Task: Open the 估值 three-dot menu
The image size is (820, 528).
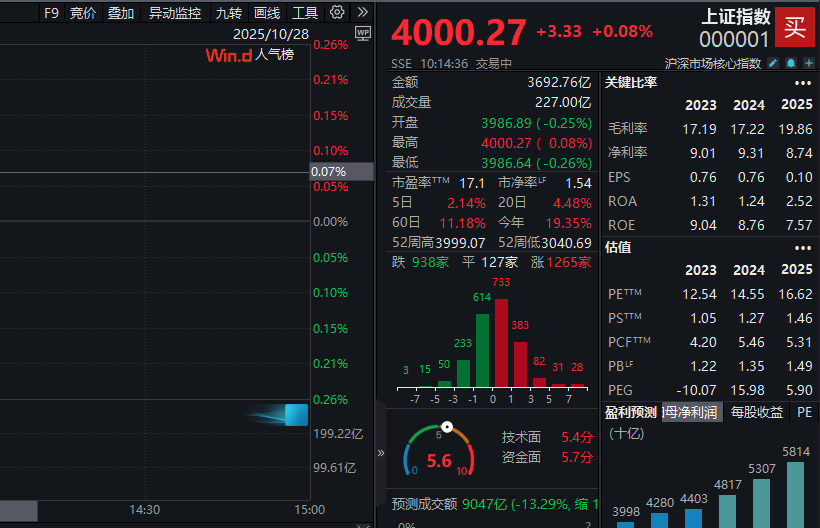Action: click(x=803, y=247)
